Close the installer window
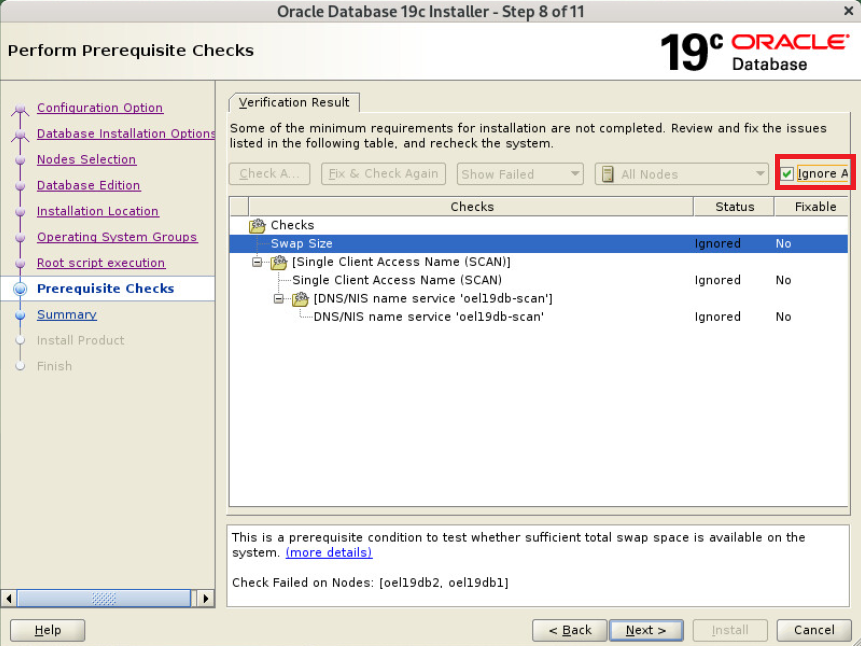861x646 pixels. click(x=848, y=11)
